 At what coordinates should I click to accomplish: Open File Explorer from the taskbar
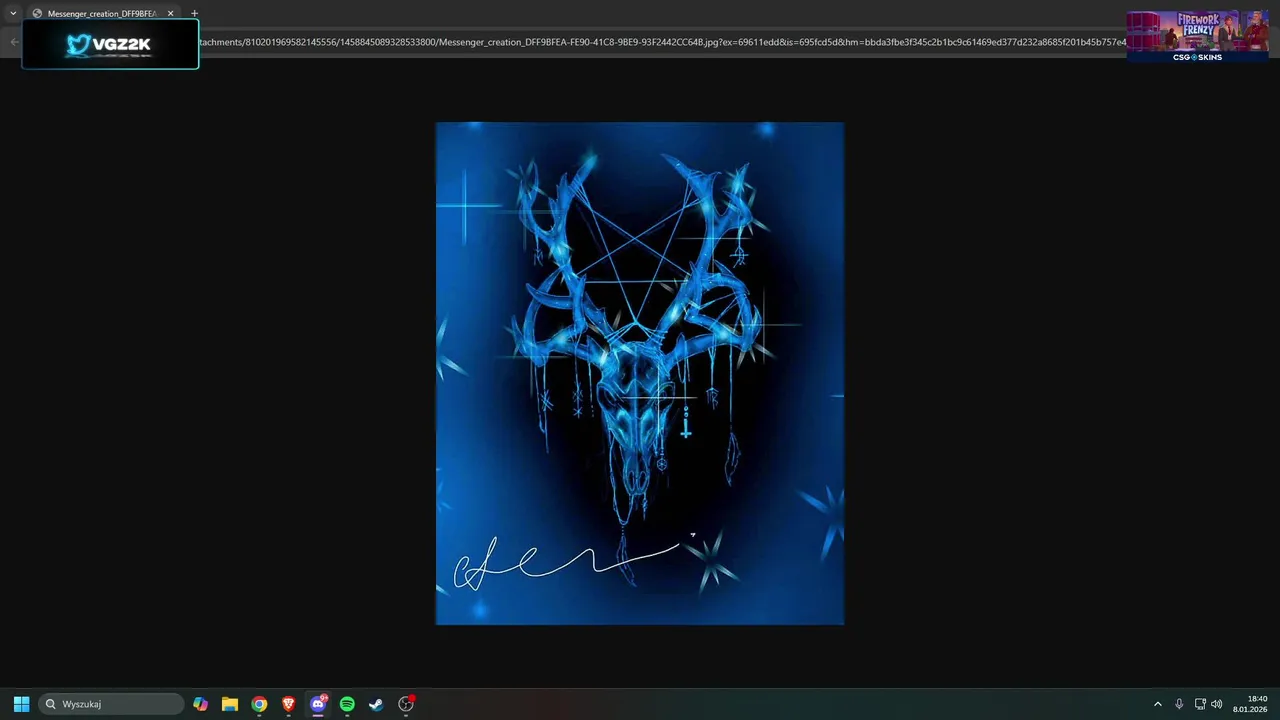[230, 704]
